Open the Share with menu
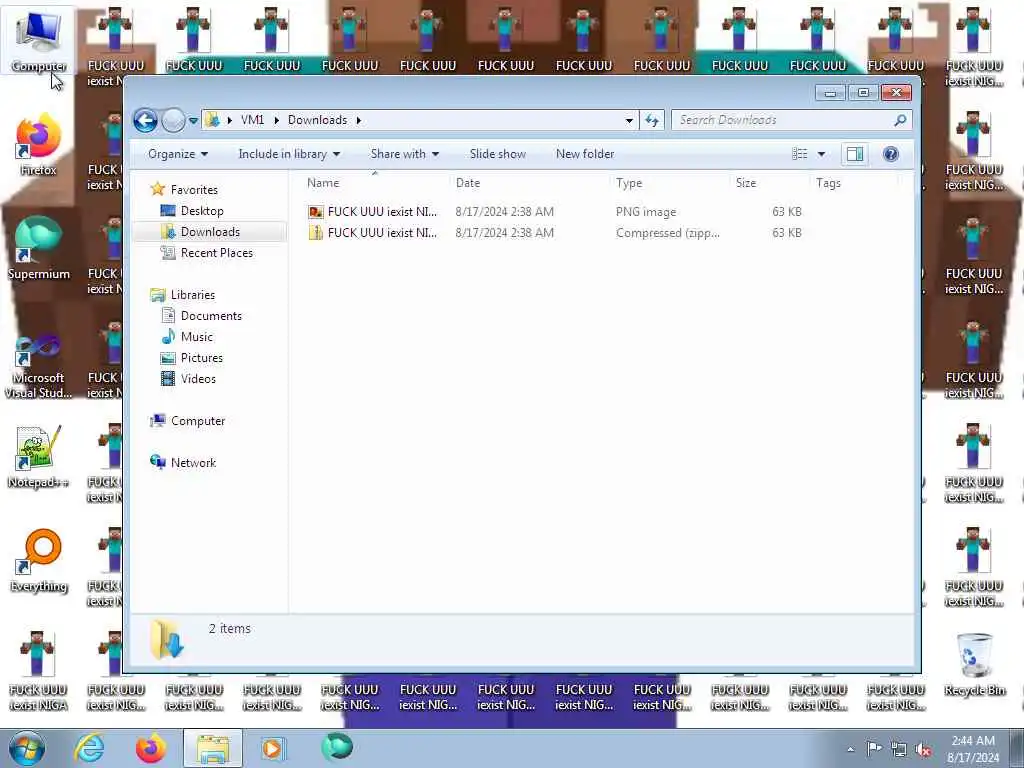This screenshot has width=1024, height=768. point(404,154)
